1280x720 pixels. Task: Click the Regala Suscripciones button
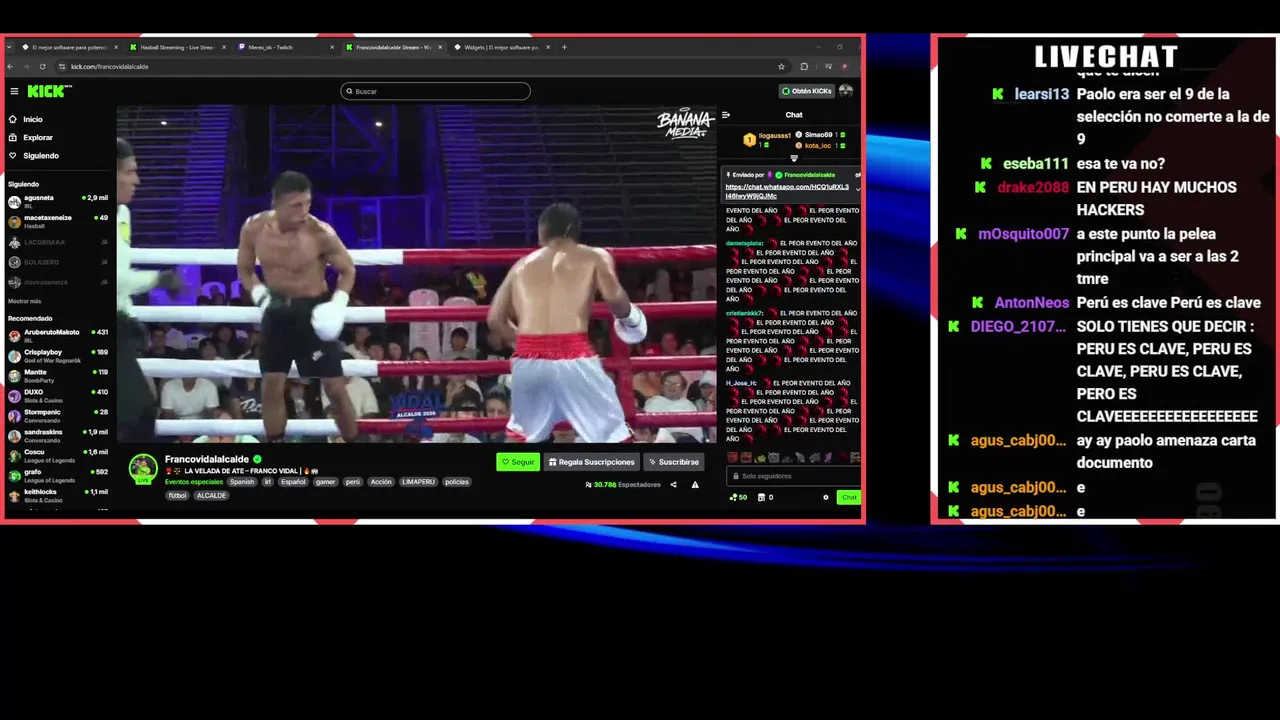[592, 462]
